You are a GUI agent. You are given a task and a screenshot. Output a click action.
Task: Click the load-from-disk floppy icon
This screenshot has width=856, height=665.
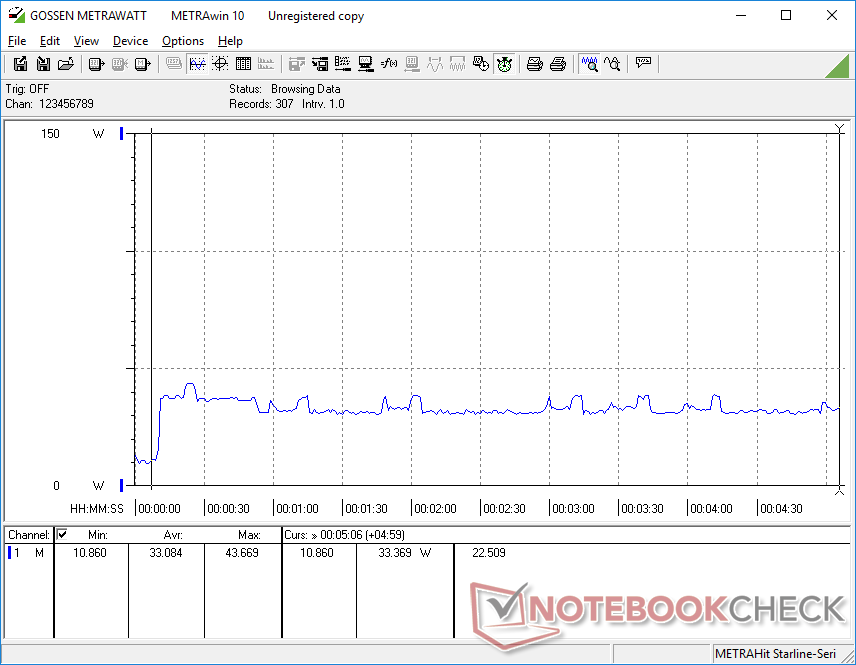[x=43, y=64]
